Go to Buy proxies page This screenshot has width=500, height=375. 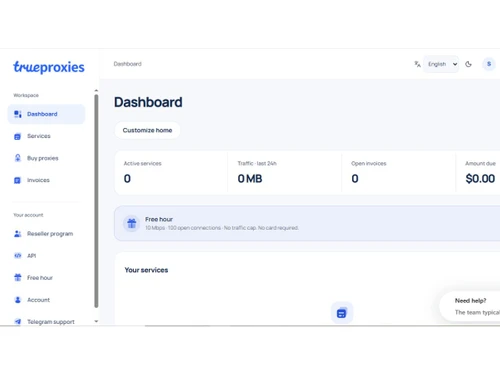46,158
